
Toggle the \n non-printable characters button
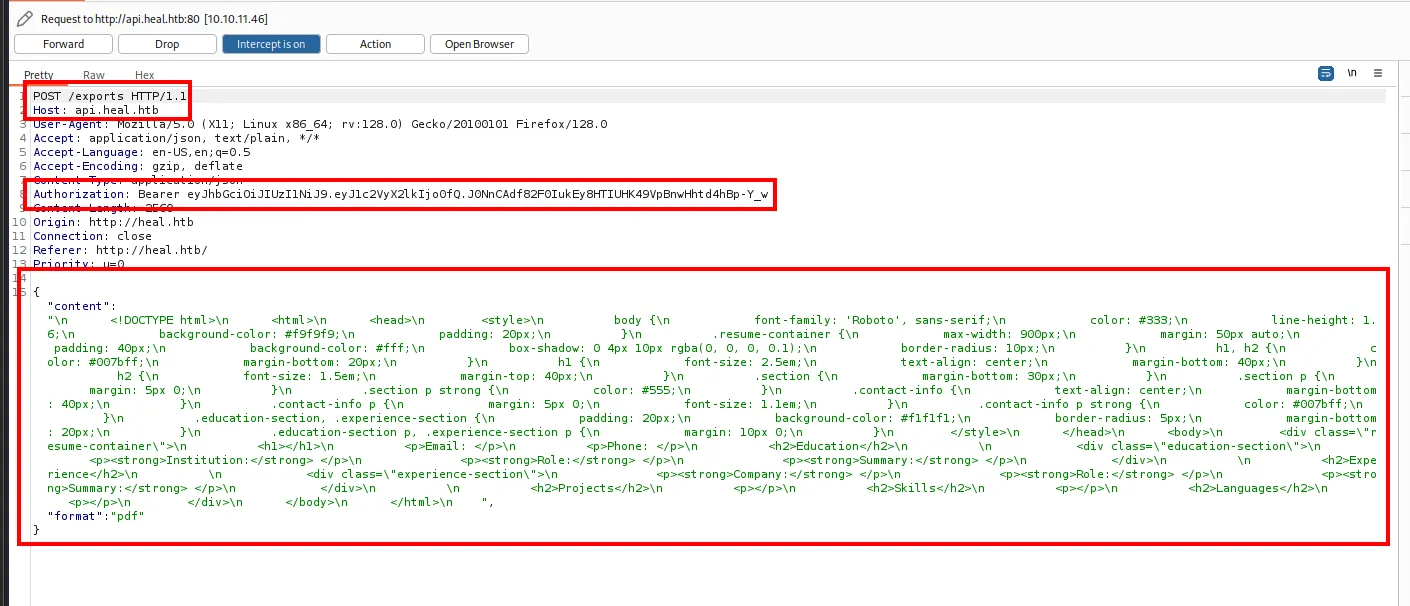click(x=1352, y=73)
